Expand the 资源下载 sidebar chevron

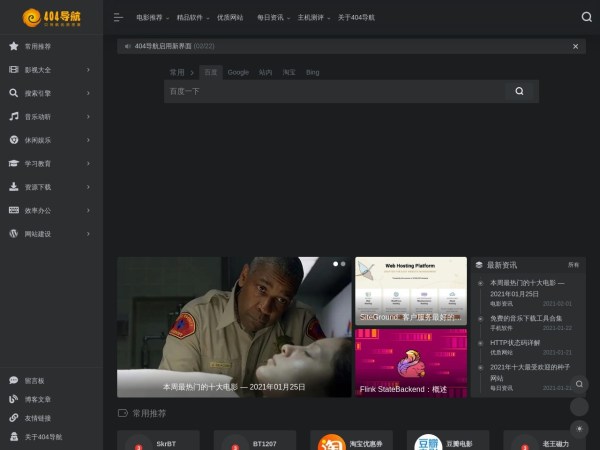click(88, 187)
